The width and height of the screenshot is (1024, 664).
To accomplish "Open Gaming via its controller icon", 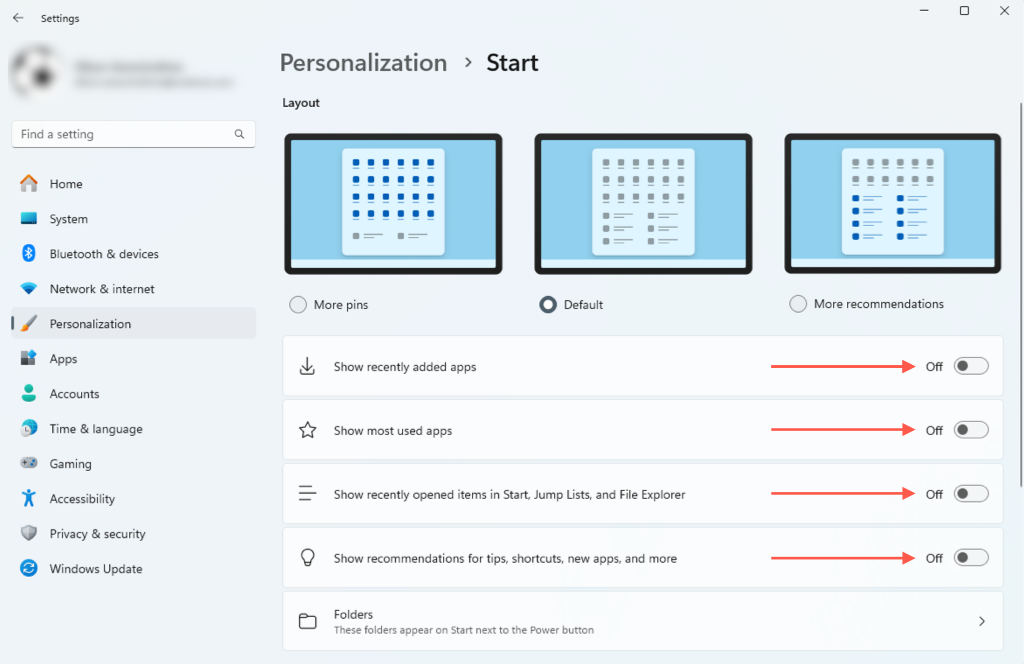I will click(x=29, y=464).
